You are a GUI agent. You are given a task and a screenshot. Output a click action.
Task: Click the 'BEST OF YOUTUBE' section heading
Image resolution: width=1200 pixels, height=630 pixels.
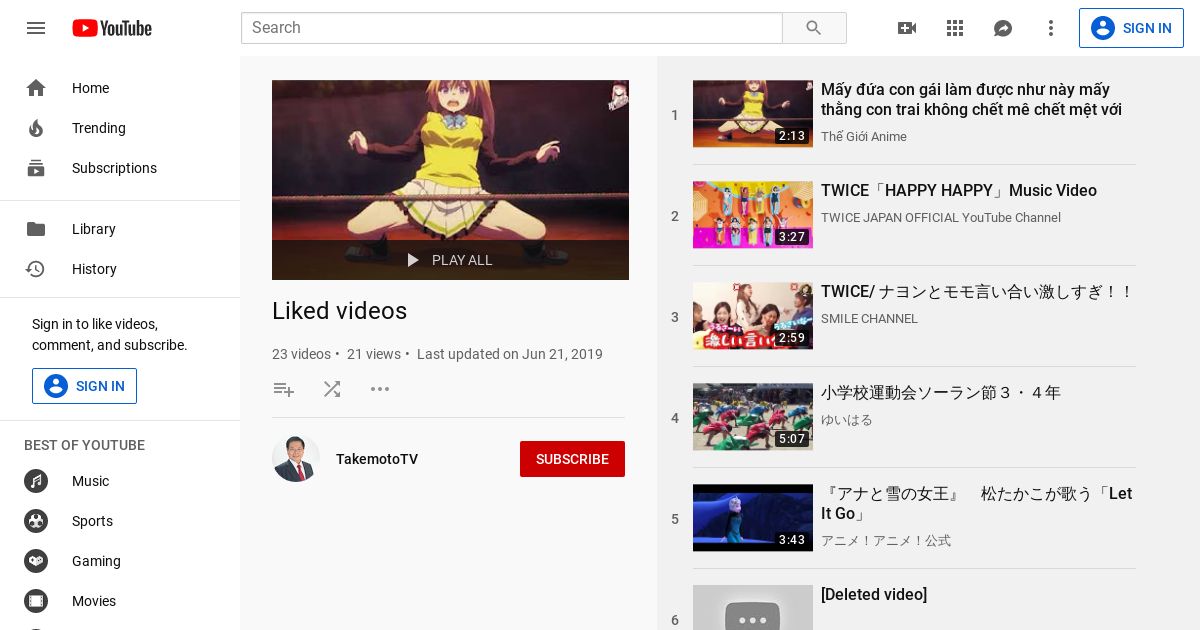click(x=84, y=445)
